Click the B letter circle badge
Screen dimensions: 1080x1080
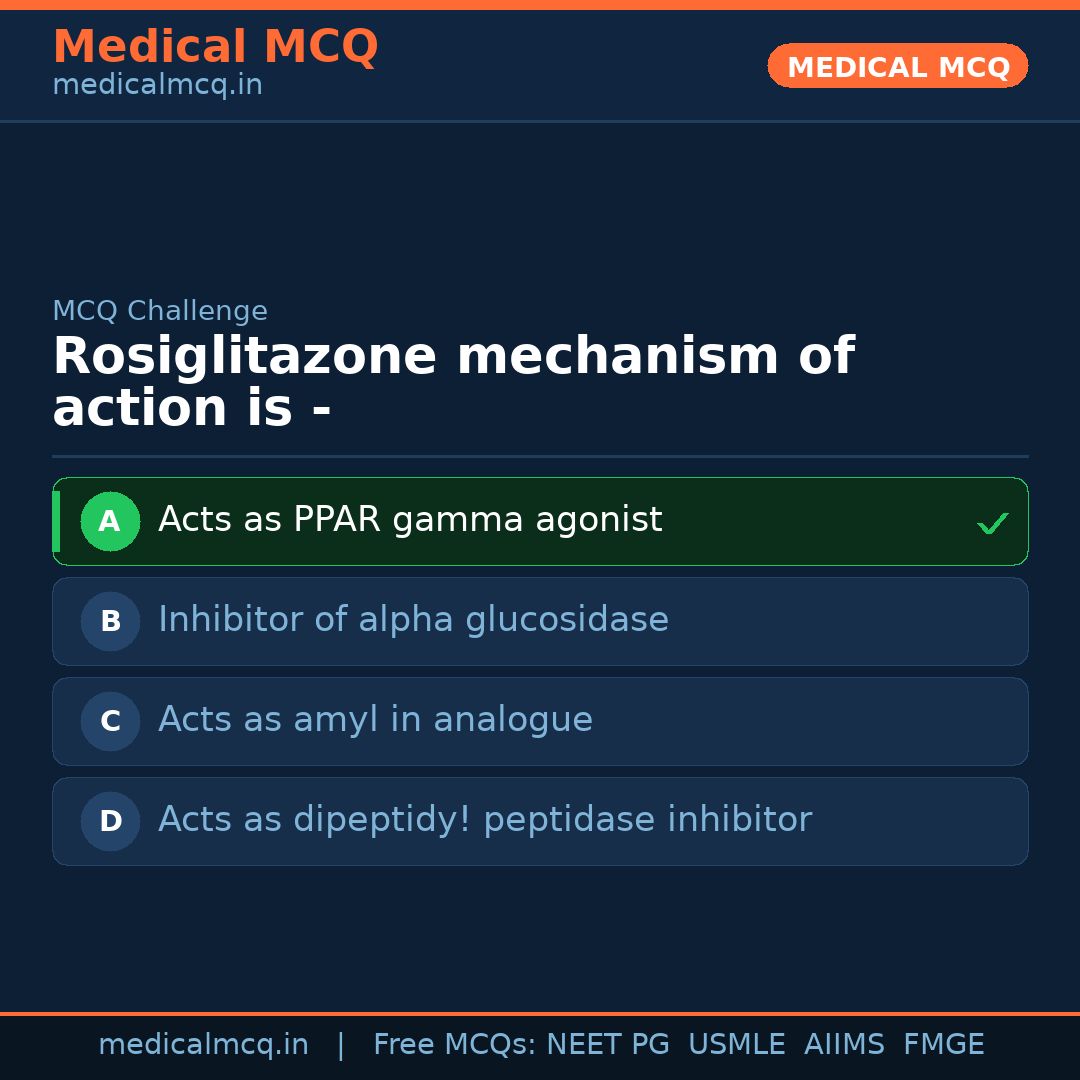[110, 621]
